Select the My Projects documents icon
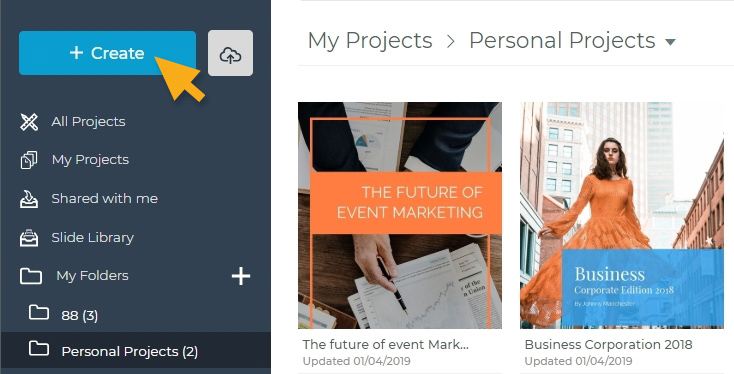The height and width of the screenshot is (374, 734). click(x=29, y=160)
